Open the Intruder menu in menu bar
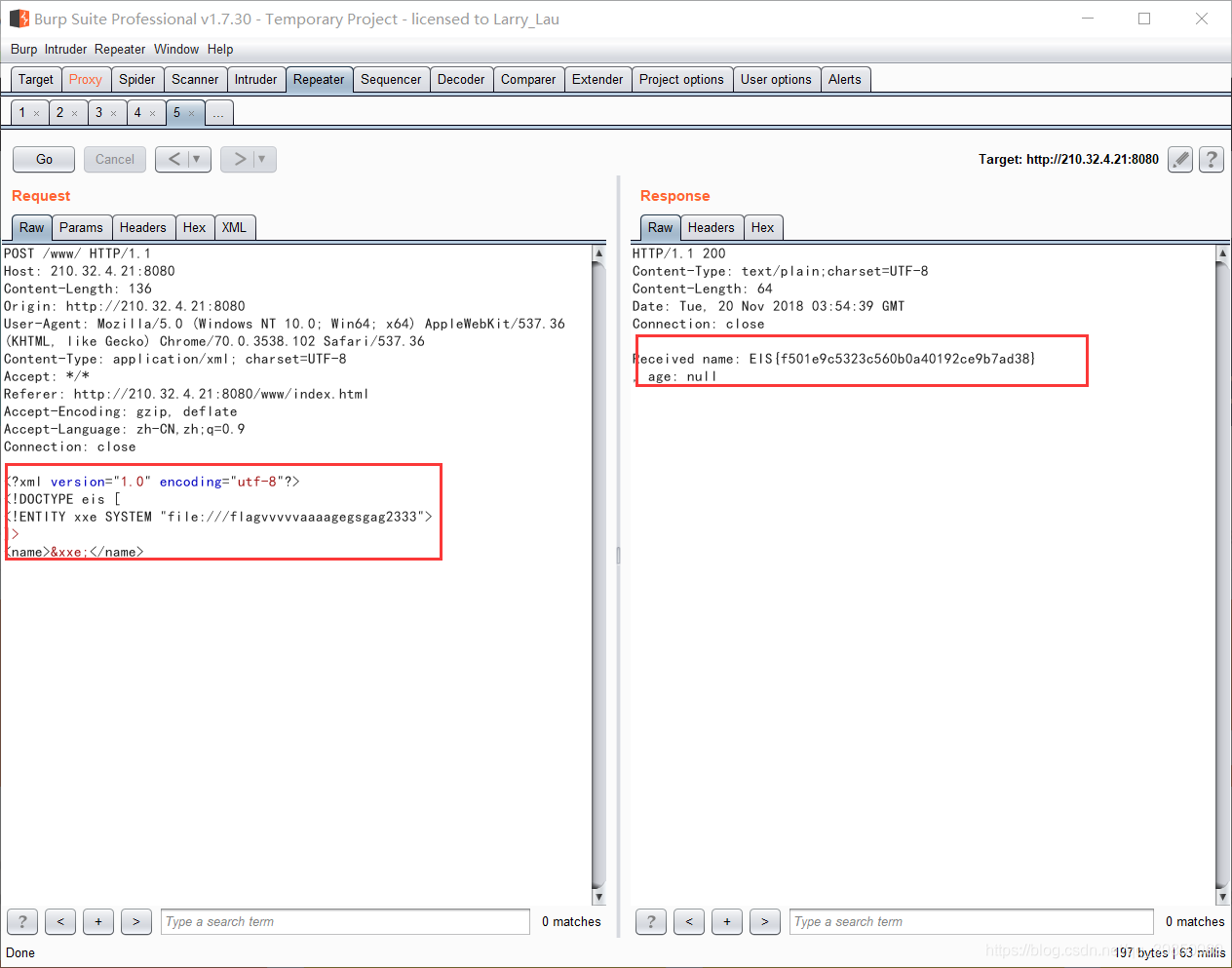Viewport: 1232px width, 968px height. [x=65, y=49]
